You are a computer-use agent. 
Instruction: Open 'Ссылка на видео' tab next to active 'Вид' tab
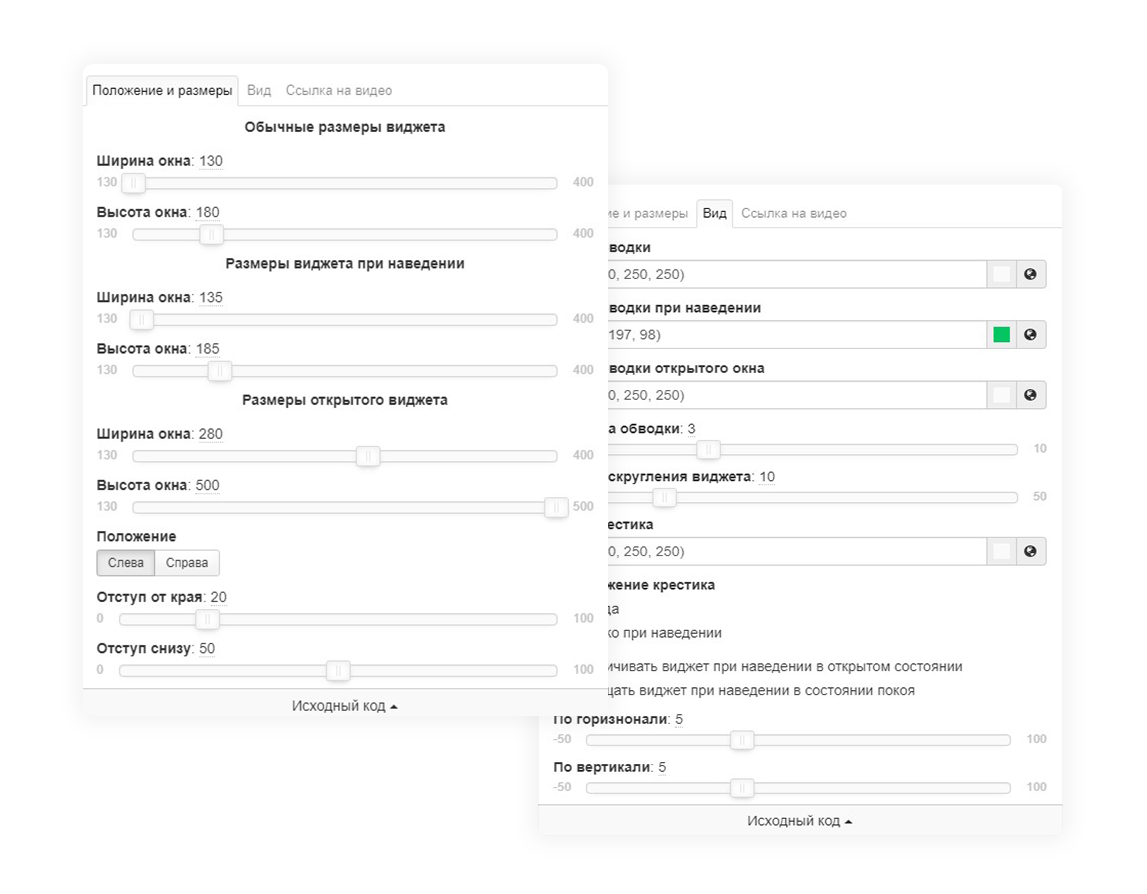[793, 213]
